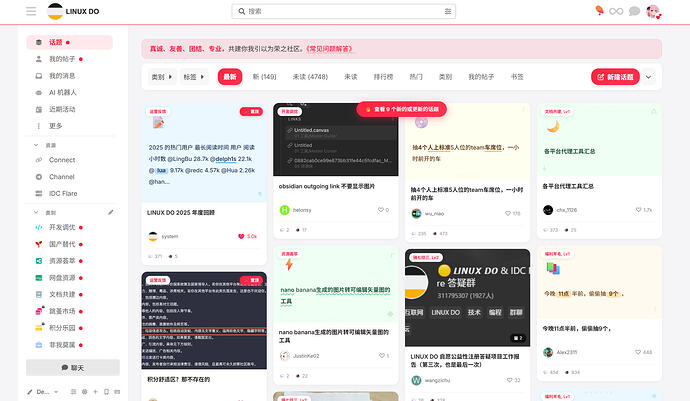
Task: Click the 新建话题 button
Action: (615, 77)
